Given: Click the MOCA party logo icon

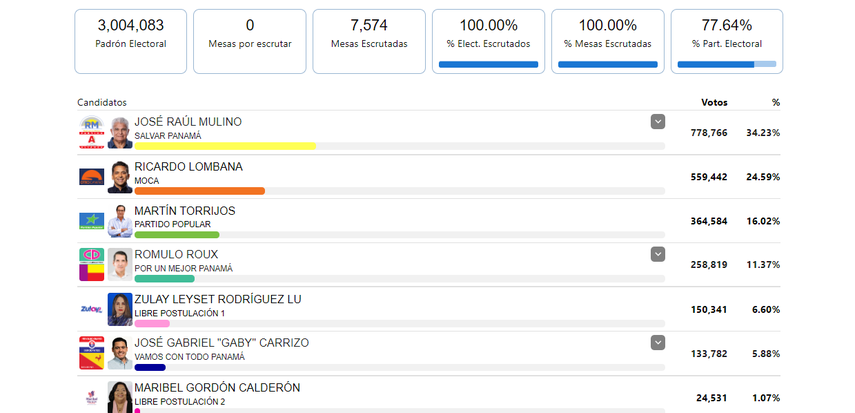Looking at the screenshot, I should pos(91,177).
